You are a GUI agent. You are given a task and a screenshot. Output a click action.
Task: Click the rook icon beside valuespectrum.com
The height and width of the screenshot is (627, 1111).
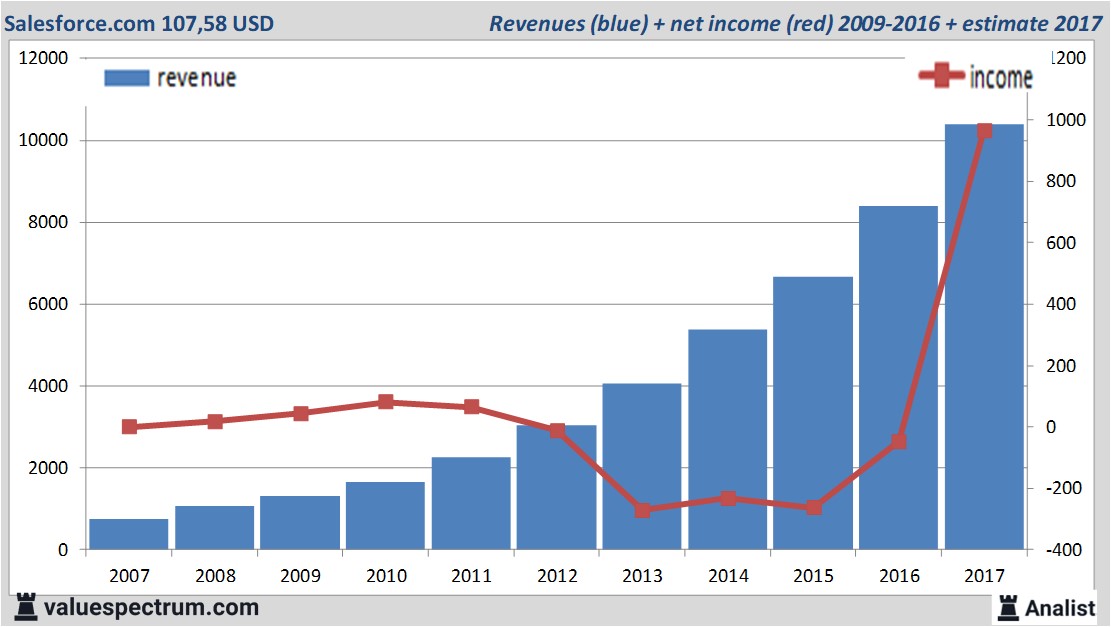(x=26, y=607)
